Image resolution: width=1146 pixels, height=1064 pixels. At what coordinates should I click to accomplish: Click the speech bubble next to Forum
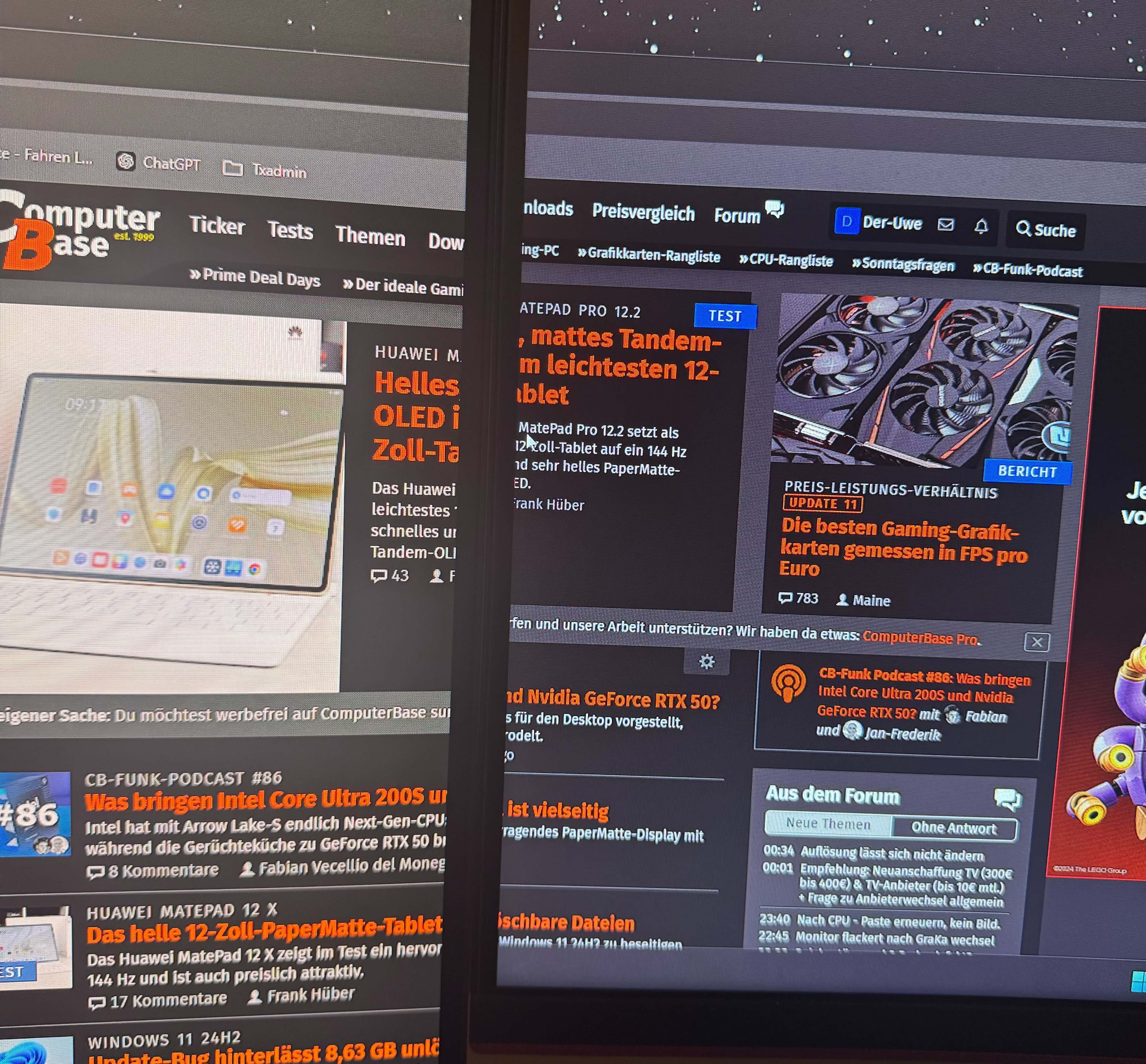tap(775, 209)
